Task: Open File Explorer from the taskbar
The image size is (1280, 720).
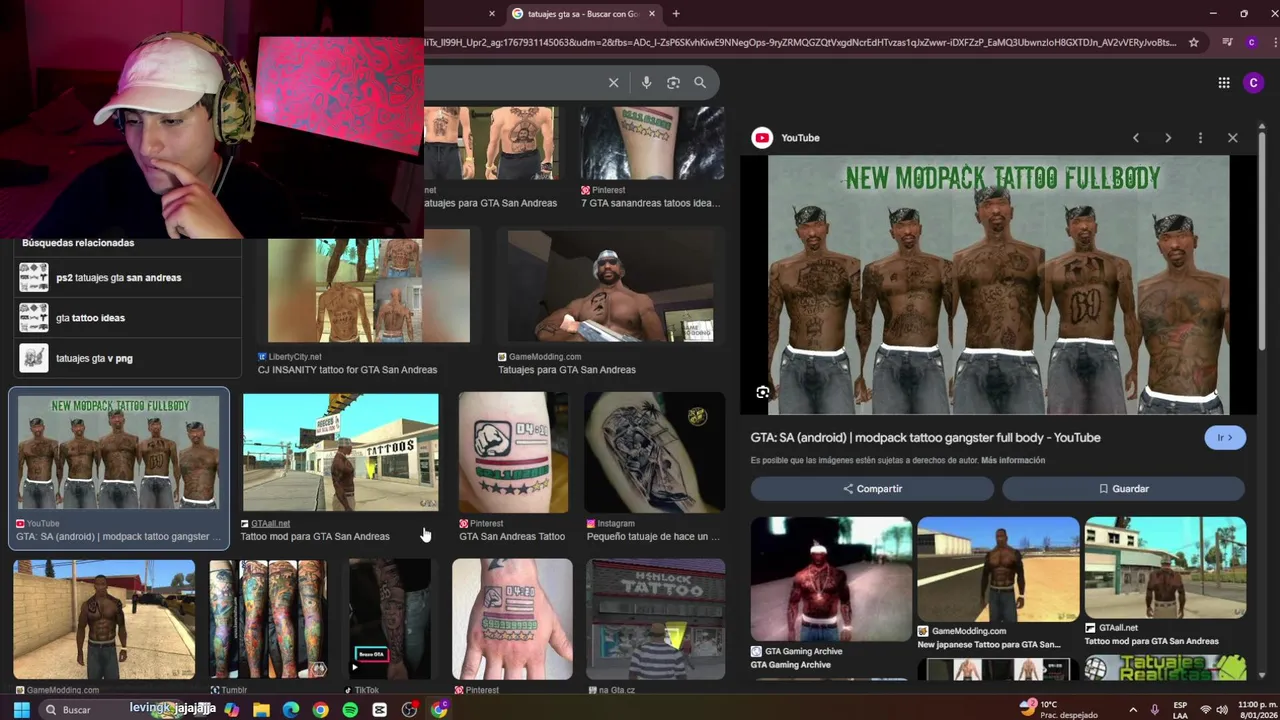Action: [x=261, y=710]
